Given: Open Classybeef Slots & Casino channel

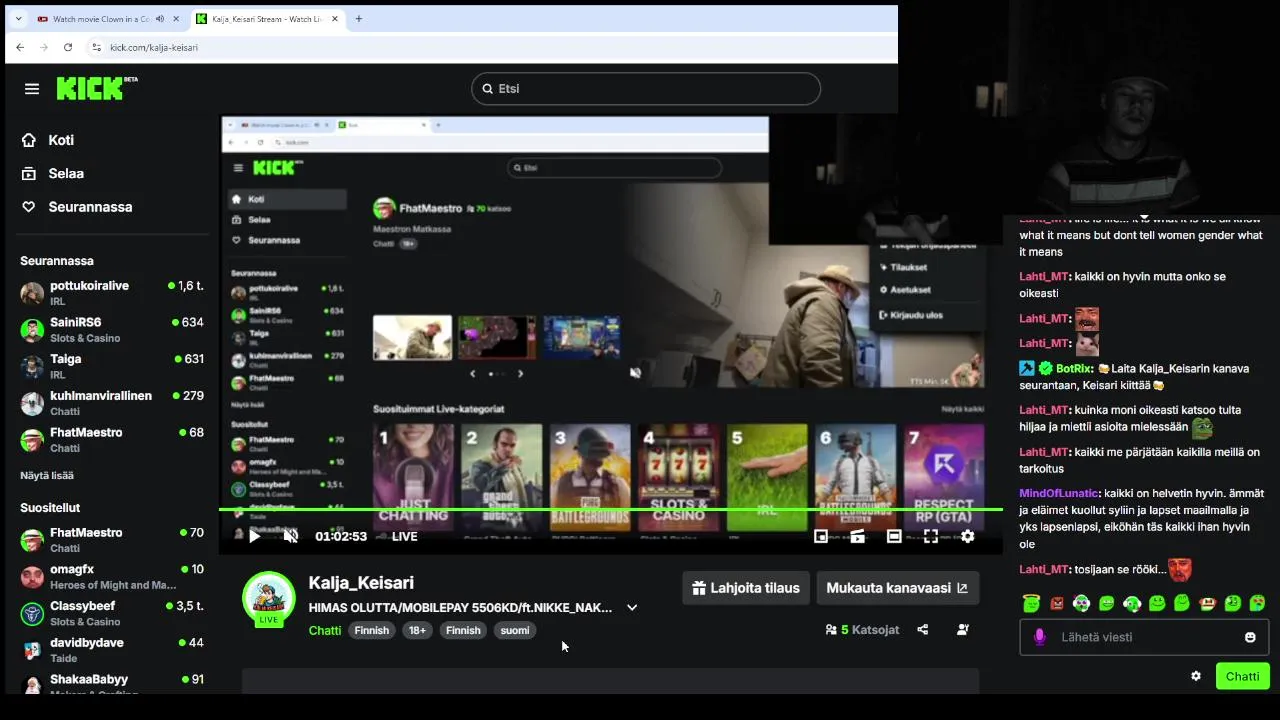Looking at the screenshot, I should coord(112,613).
